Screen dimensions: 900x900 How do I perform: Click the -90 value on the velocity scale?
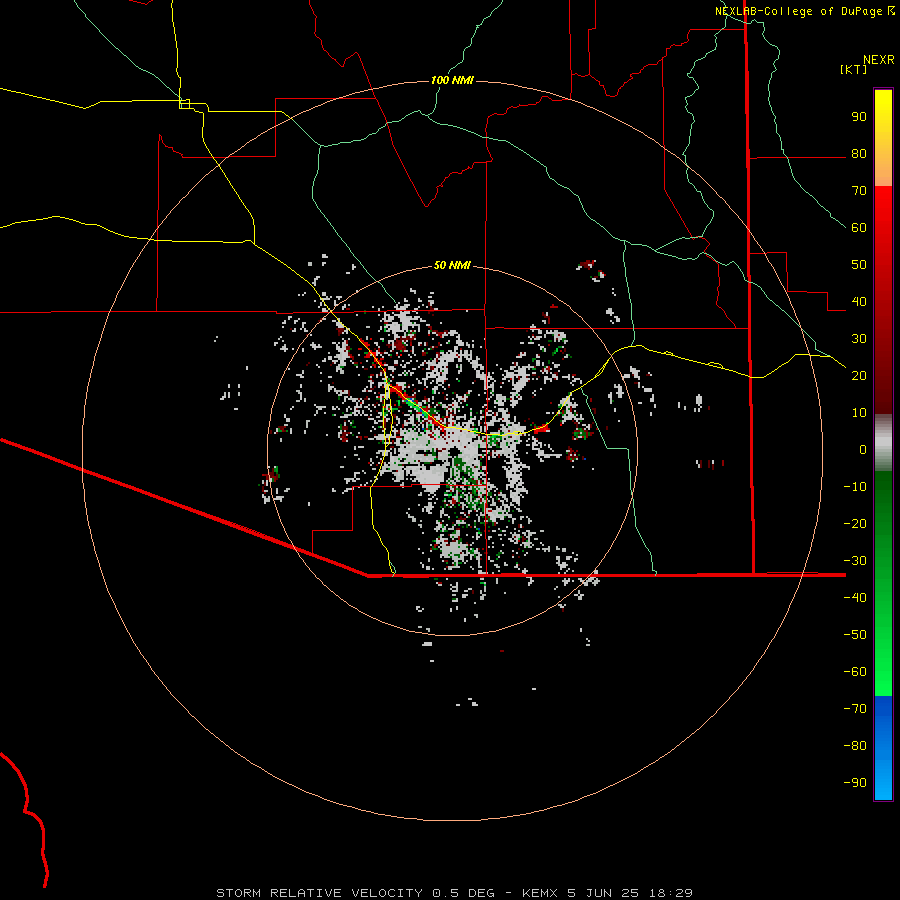pos(855,782)
